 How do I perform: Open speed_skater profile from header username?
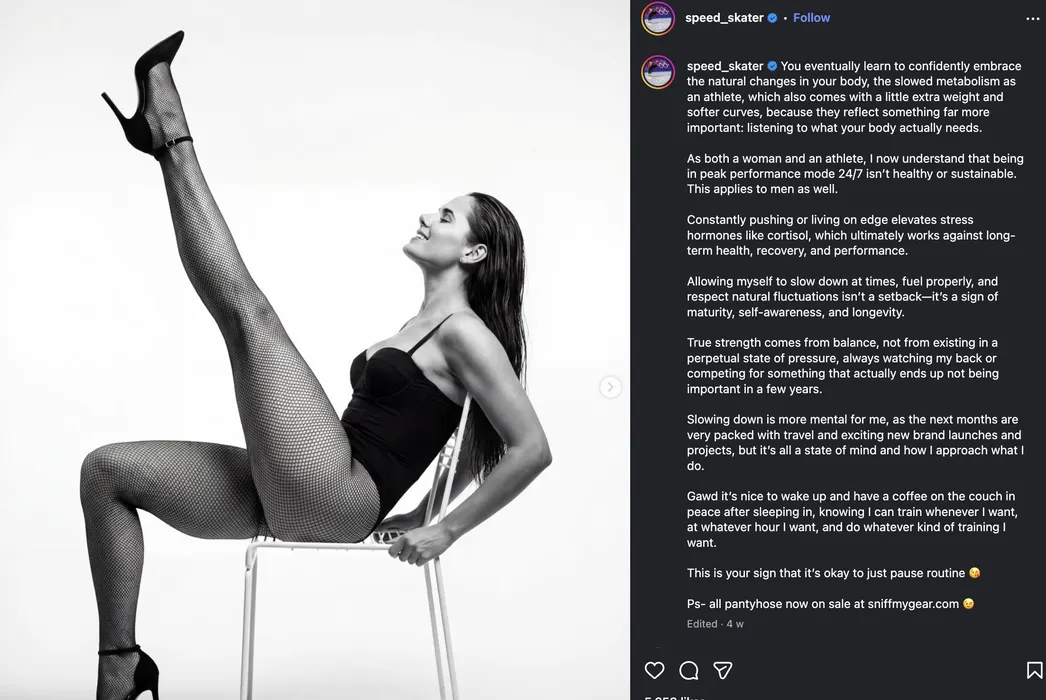click(x=724, y=18)
